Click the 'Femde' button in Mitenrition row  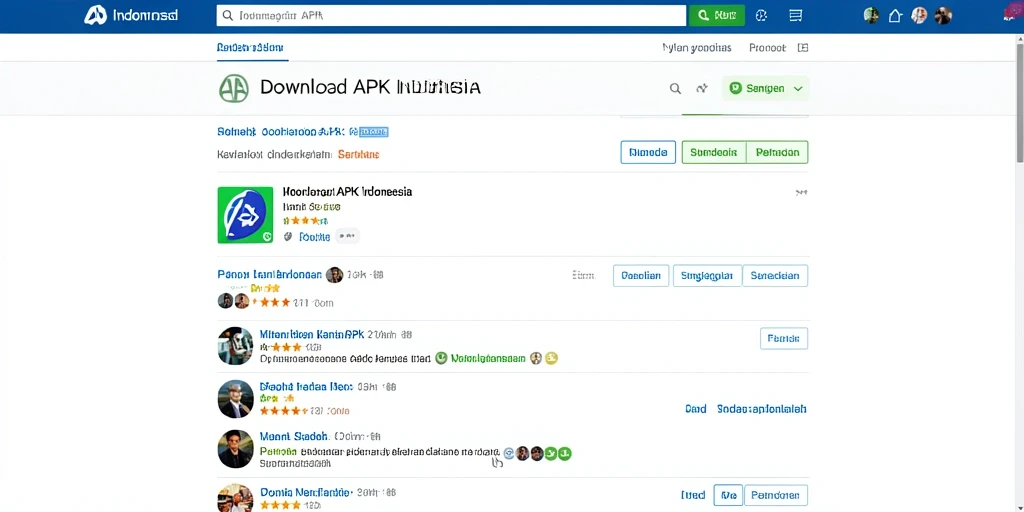(x=784, y=338)
